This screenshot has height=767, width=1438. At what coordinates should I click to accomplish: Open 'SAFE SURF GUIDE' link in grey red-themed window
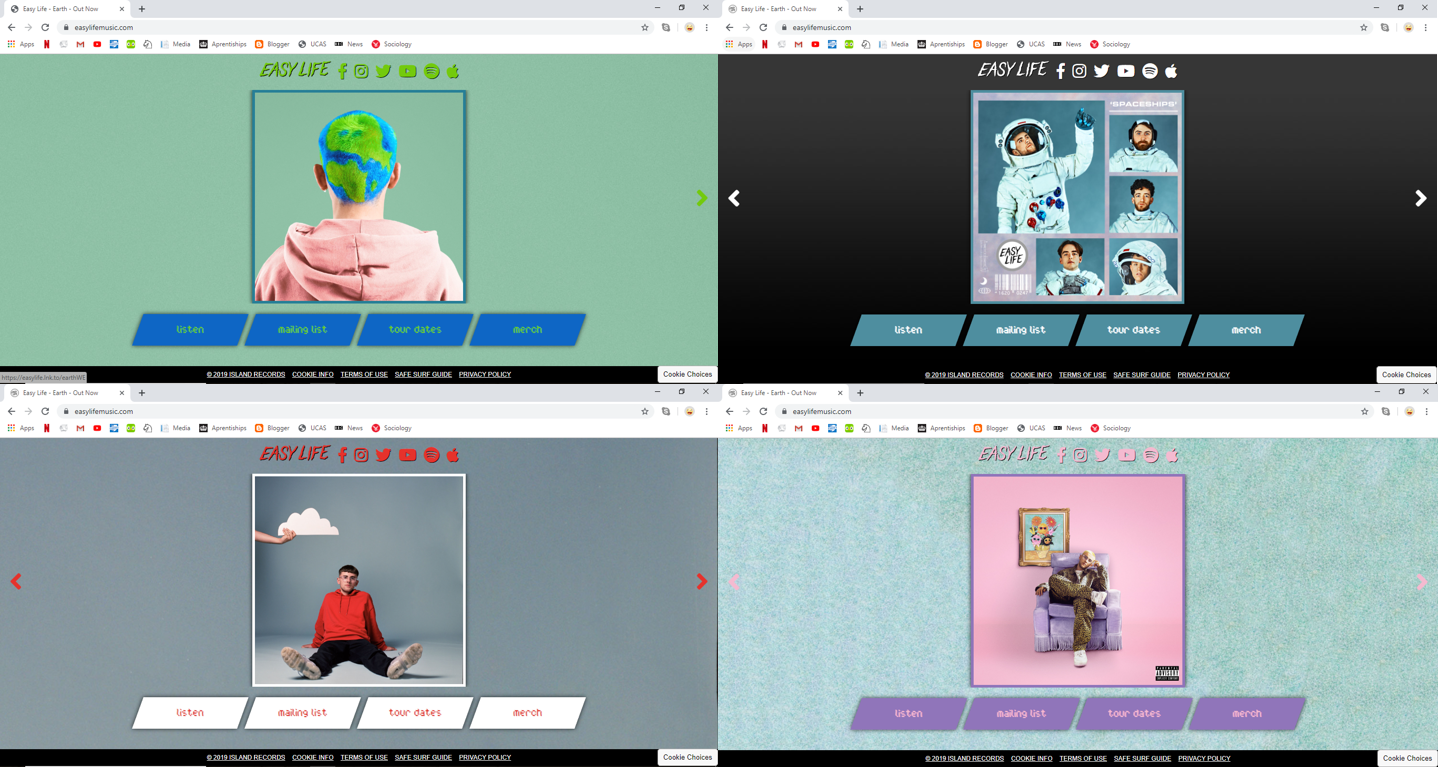click(x=423, y=758)
